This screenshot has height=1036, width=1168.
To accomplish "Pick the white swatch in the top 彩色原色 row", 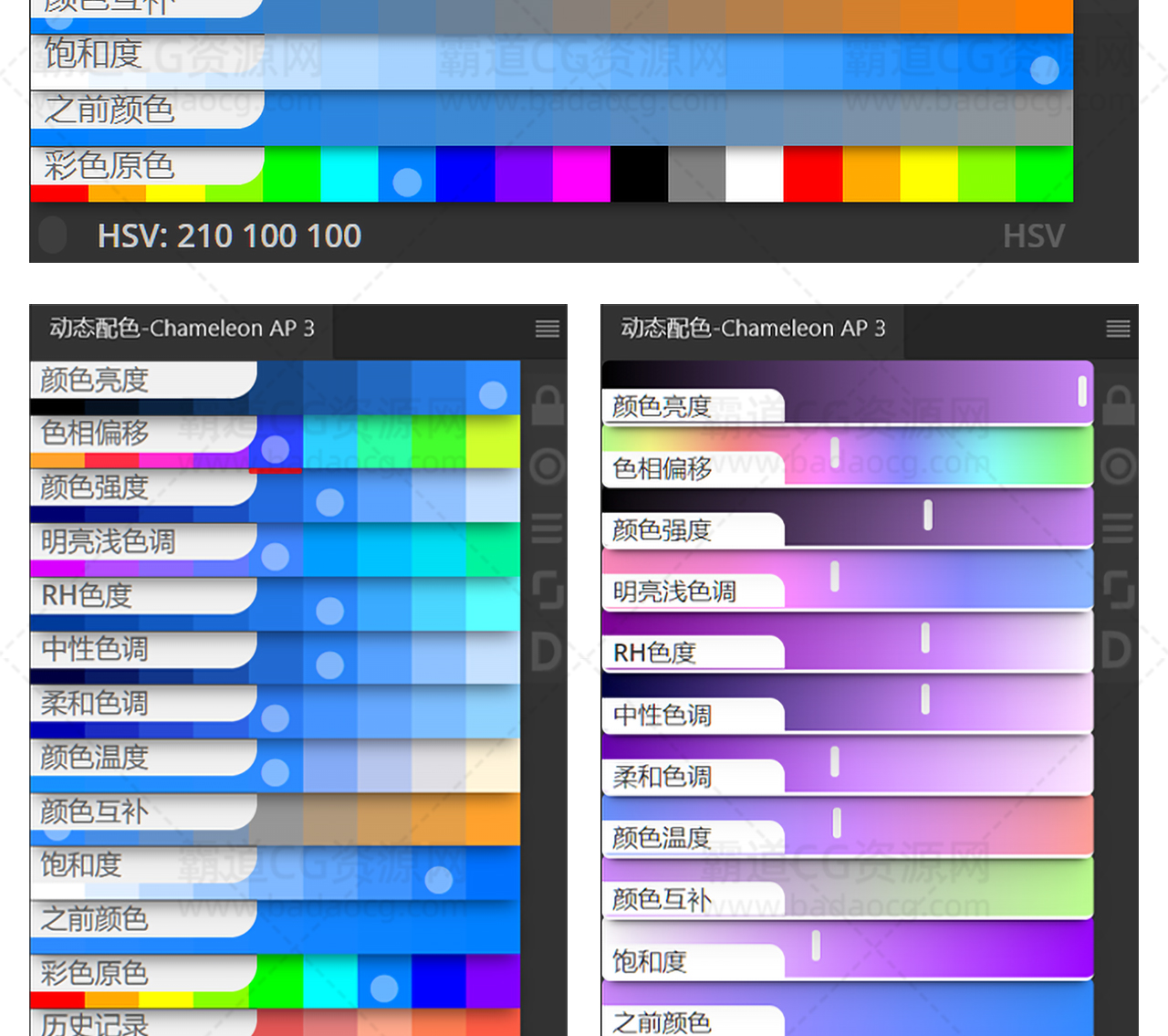I will click(x=754, y=173).
